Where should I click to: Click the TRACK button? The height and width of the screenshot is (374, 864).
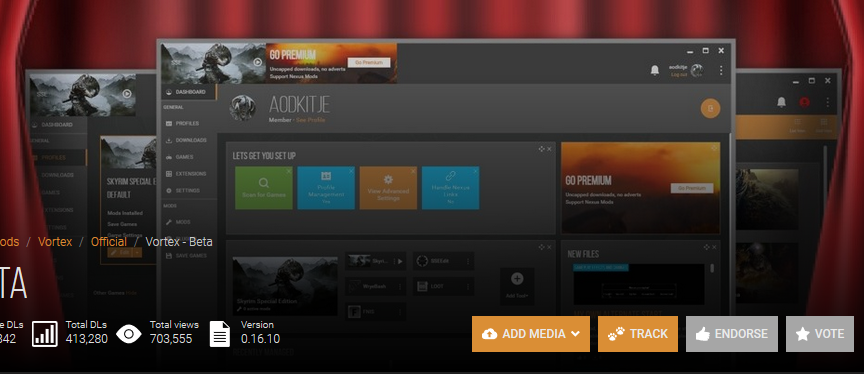(638, 334)
